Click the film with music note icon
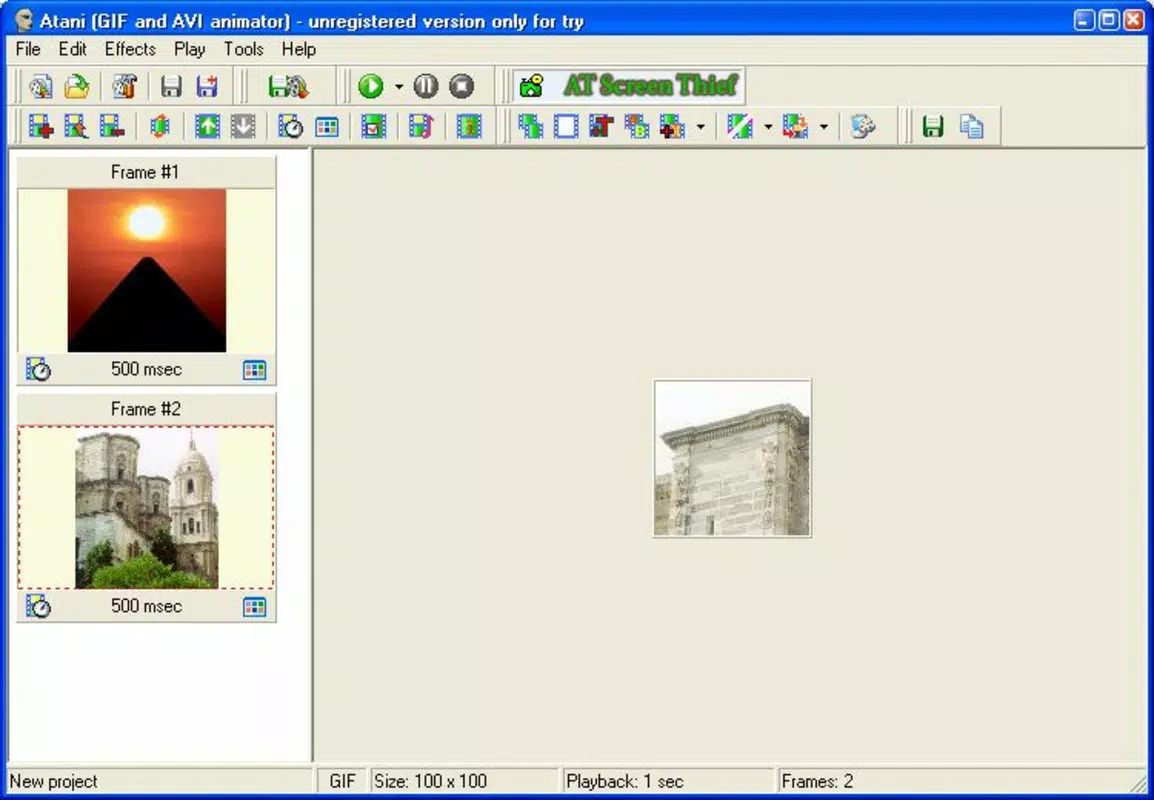Image resolution: width=1154 pixels, height=800 pixels. (422, 127)
